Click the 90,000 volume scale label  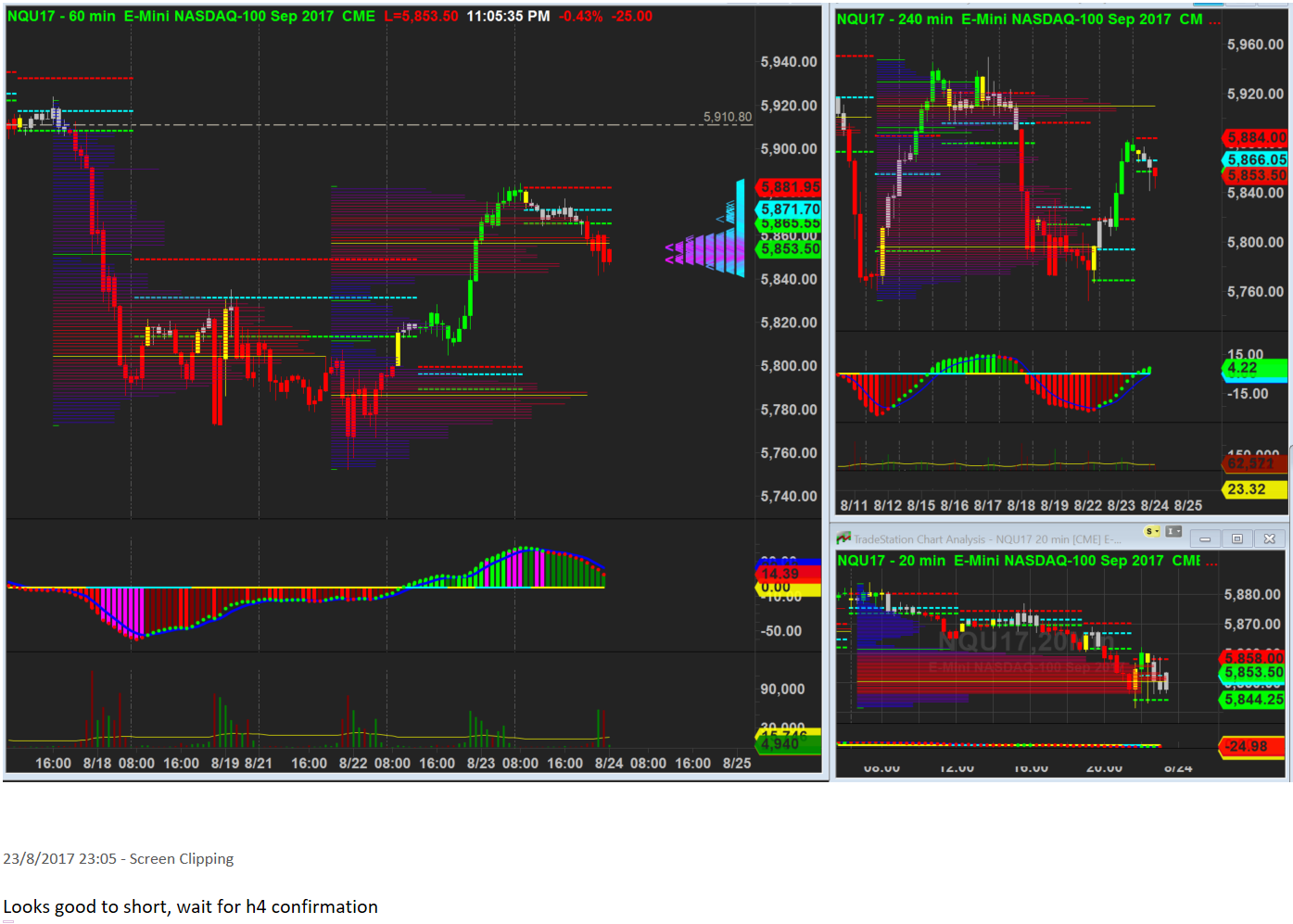(x=782, y=690)
